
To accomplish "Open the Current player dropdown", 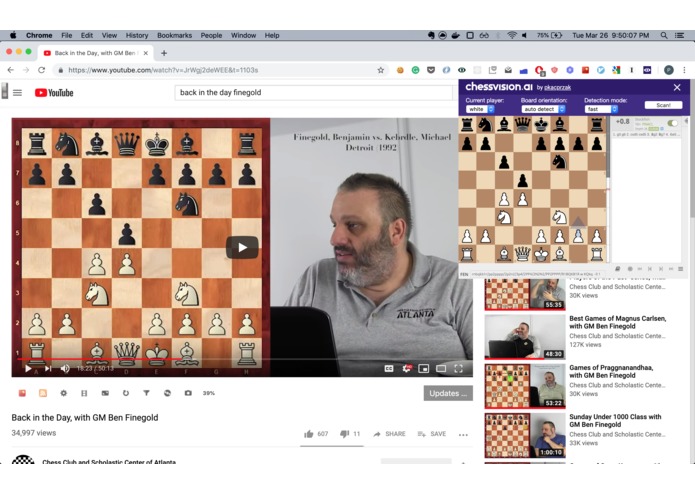I will pyautogui.click(x=480, y=109).
